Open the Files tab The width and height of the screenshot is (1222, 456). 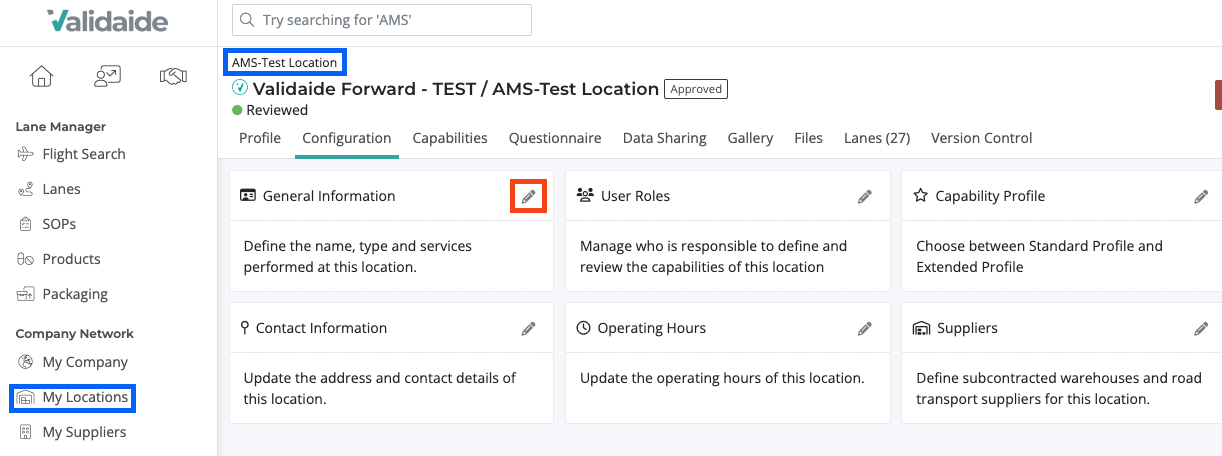[808, 138]
